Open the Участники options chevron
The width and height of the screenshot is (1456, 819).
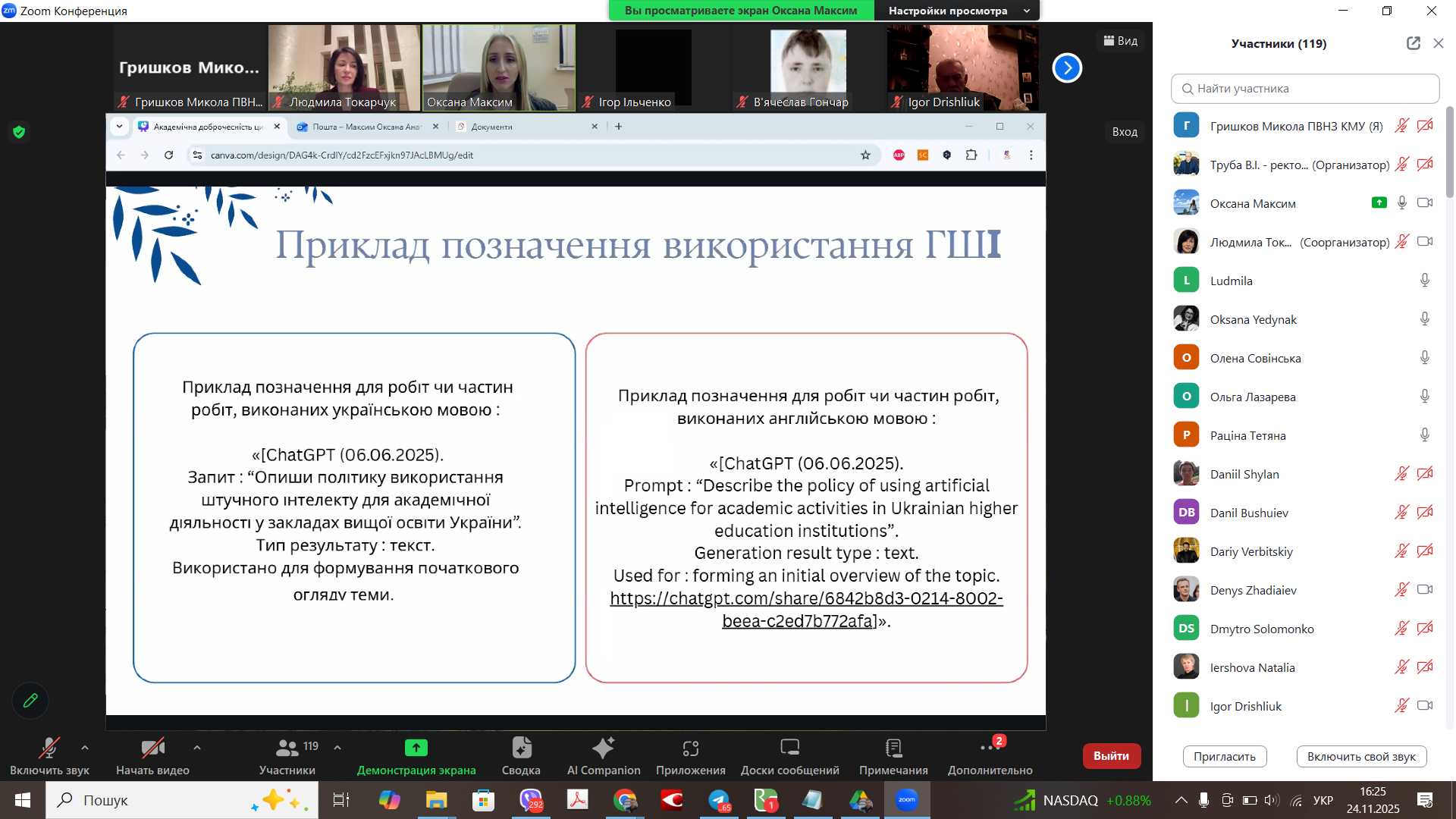(337, 747)
